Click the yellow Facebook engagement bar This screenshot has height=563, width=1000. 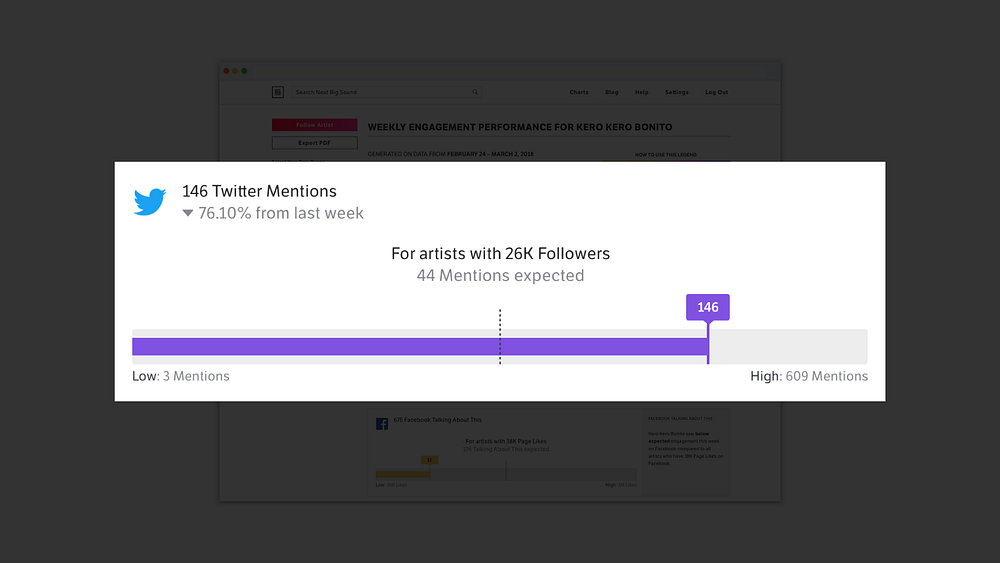coord(402,474)
